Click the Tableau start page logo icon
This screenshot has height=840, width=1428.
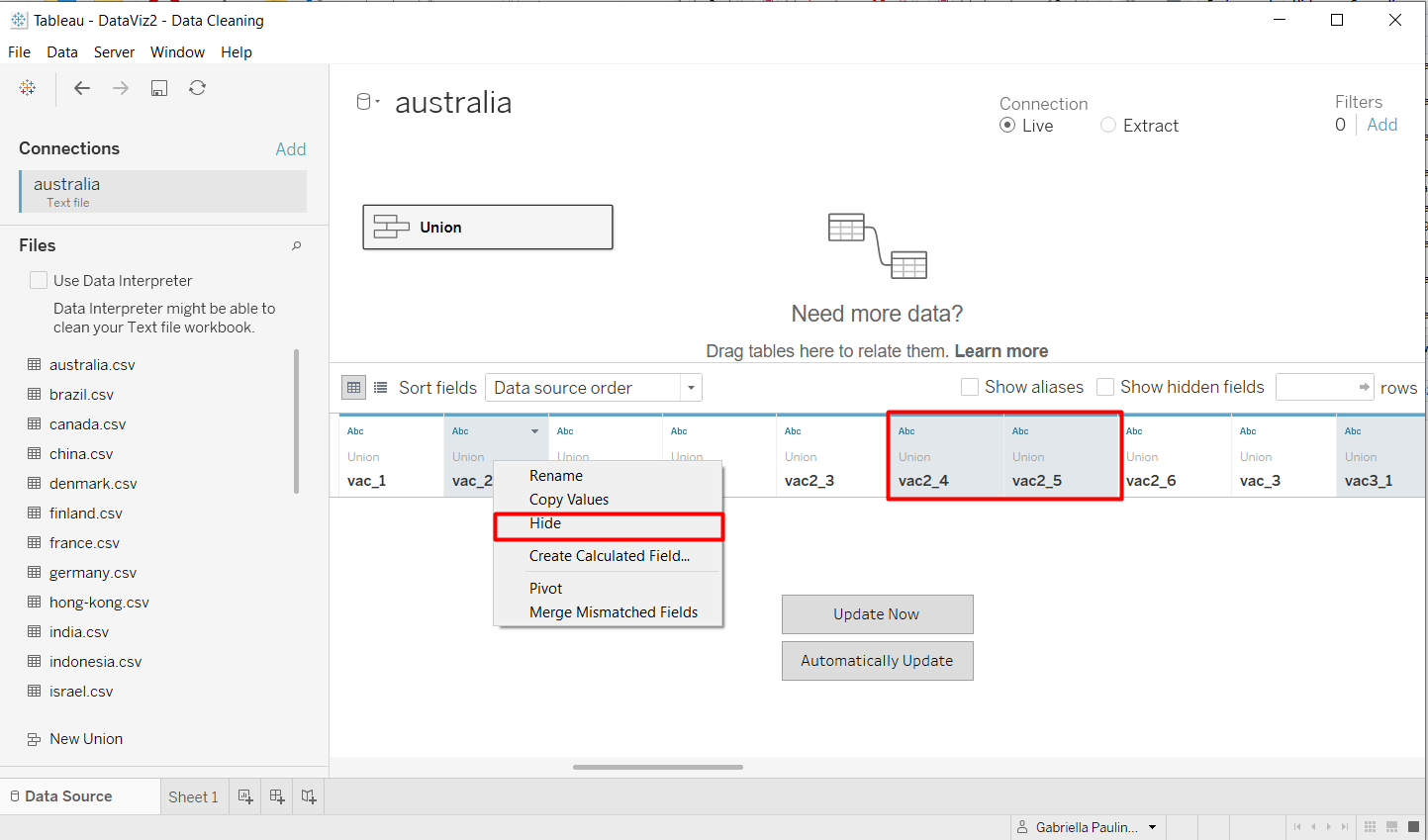point(28,88)
